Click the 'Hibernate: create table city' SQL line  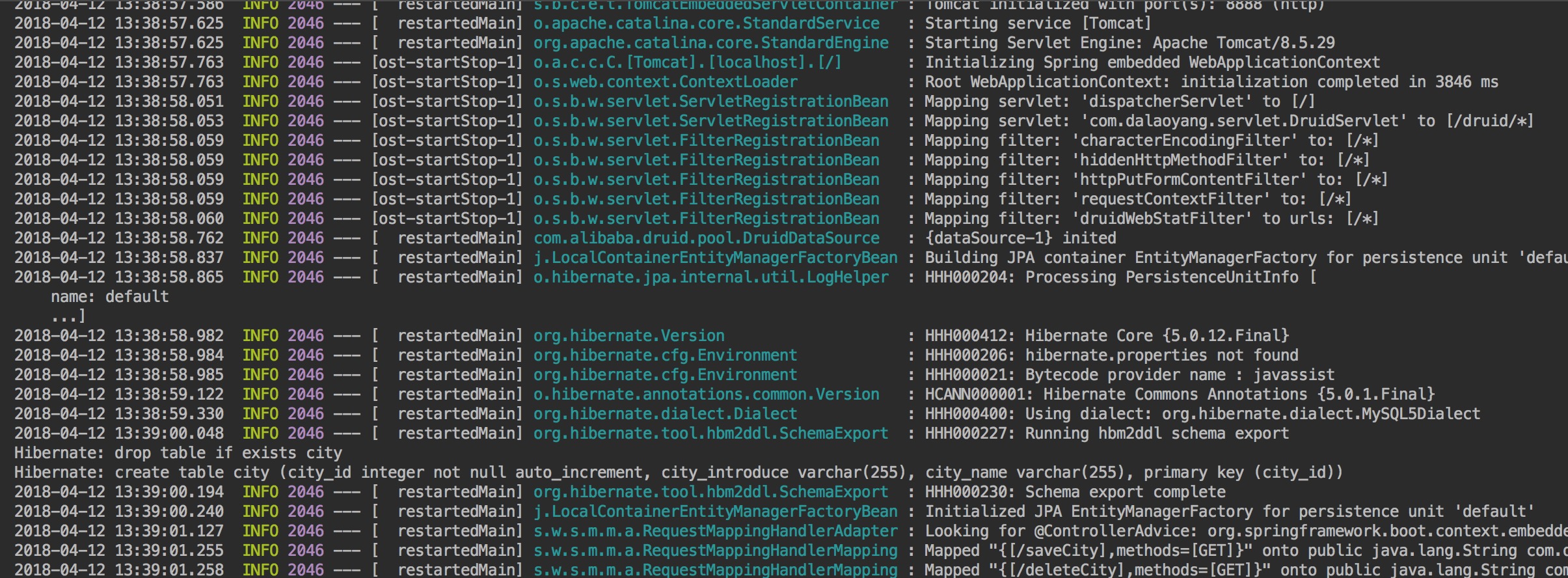click(x=678, y=473)
